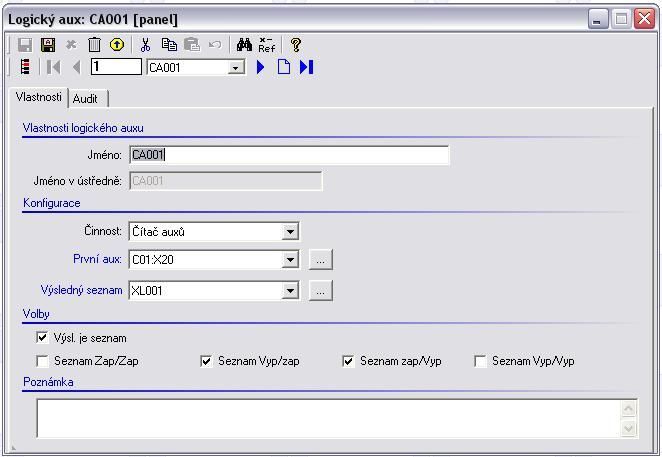Enable the Seznam Zap/Zap checkbox
Screen dimensions: 662x457
[42, 361]
